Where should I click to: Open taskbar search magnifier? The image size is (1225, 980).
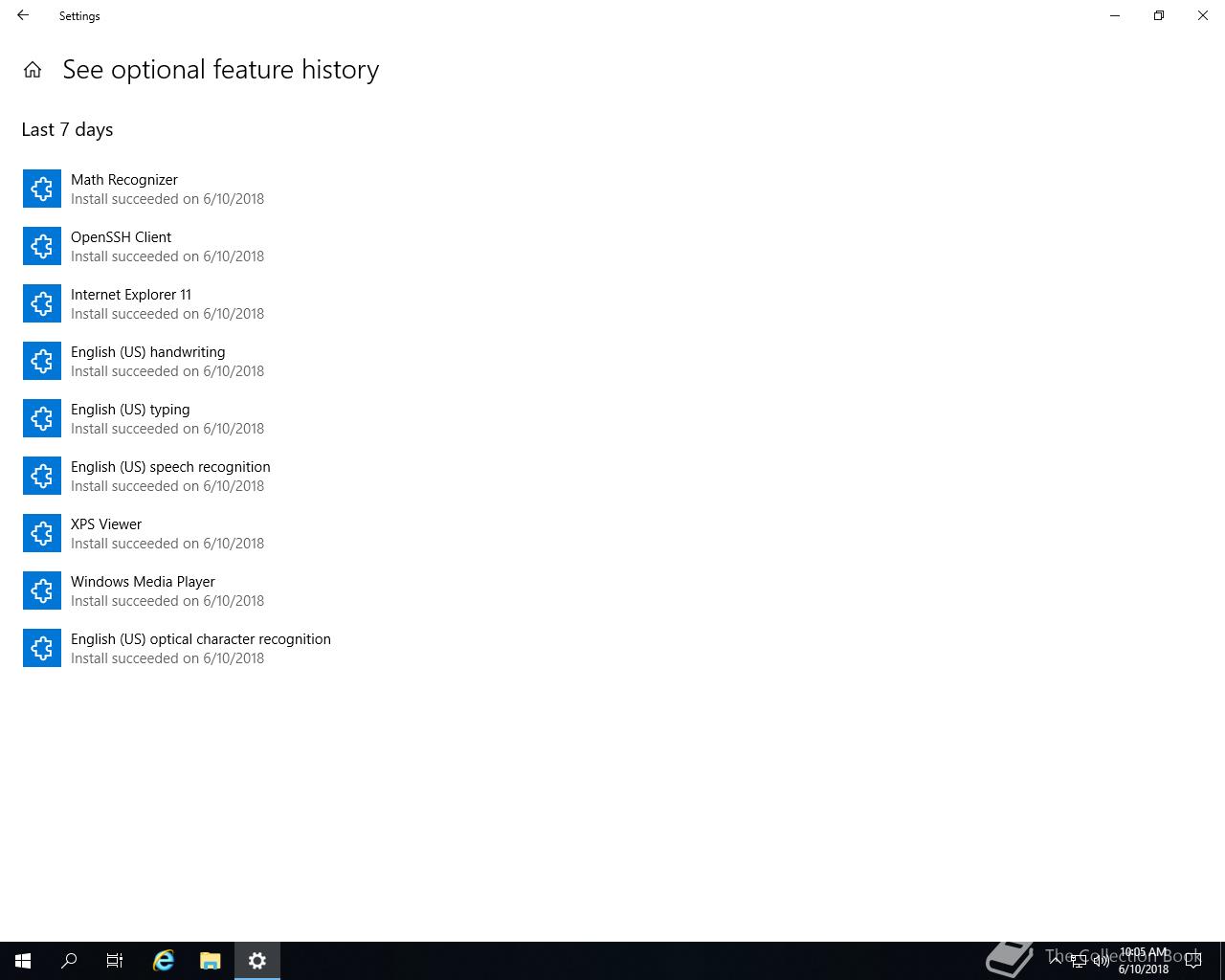pyautogui.click(x=69, y=961)
